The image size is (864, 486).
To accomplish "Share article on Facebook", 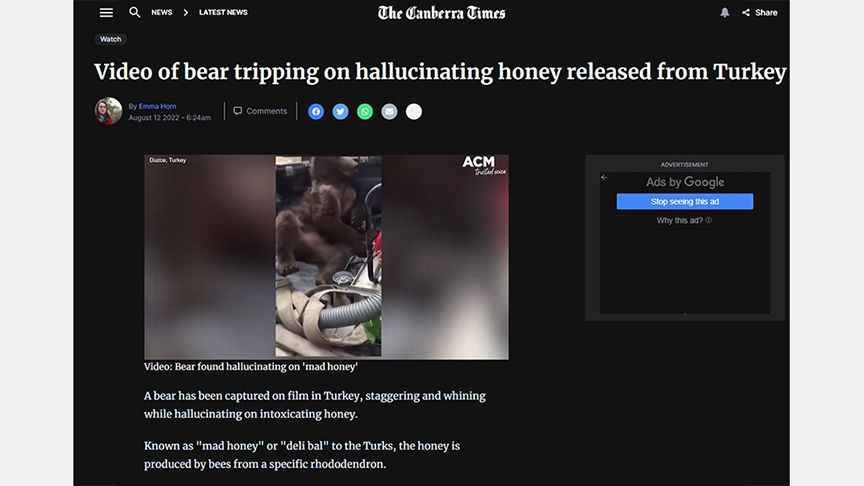I will tap(316, 111).
